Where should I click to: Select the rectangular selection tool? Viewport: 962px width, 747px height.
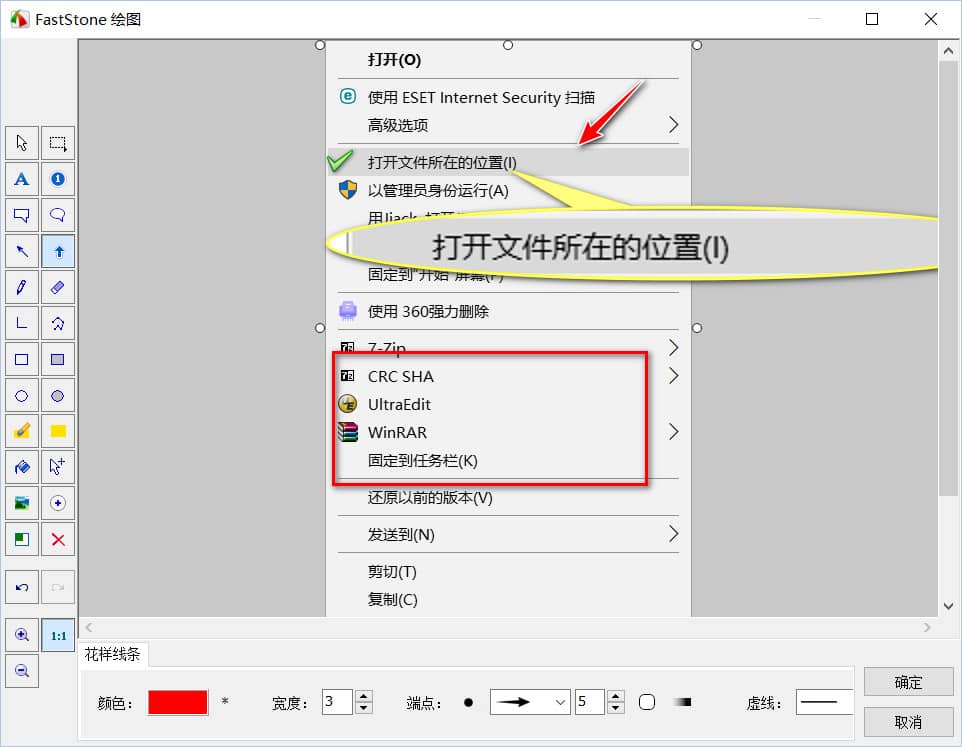point(58,143)
